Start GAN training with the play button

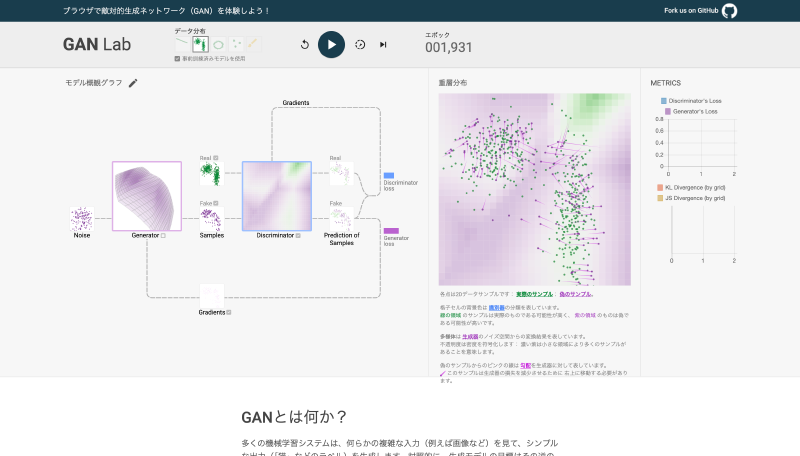(331, 45)
